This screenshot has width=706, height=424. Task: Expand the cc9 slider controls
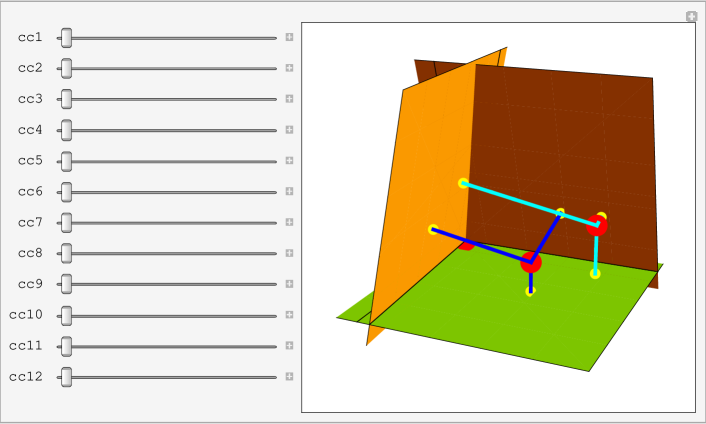tap(290, 284)
